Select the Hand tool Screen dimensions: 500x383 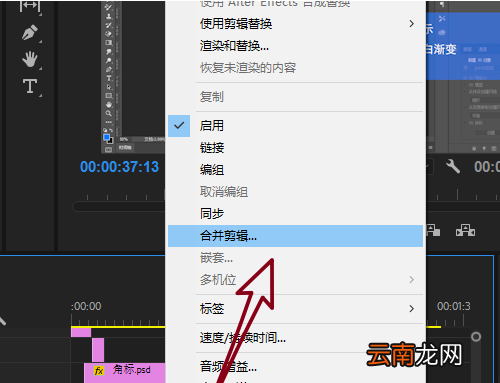[30, 59]
